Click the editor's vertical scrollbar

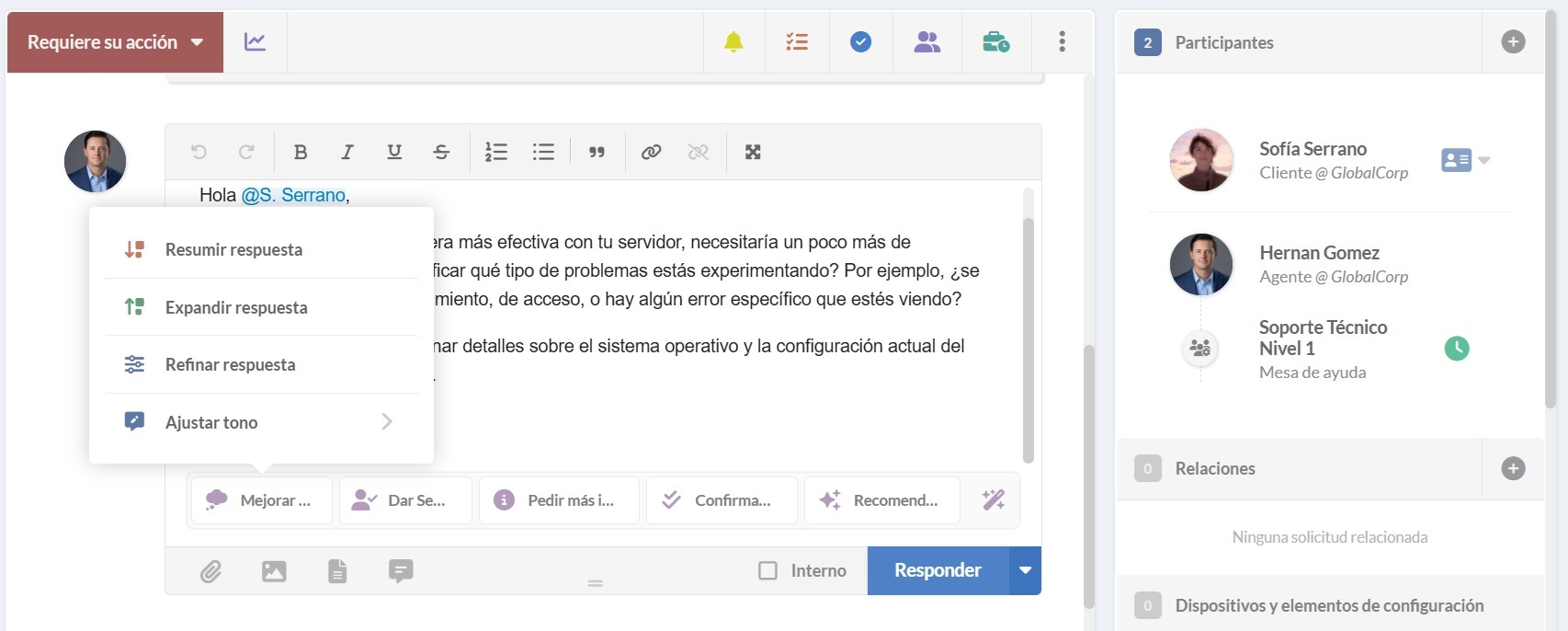1028,340
